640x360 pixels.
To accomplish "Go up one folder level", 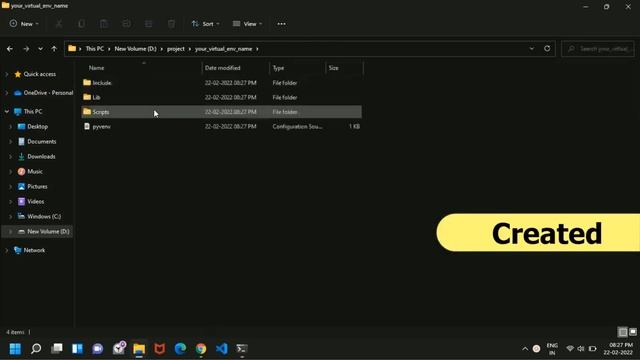I will 54,49.
